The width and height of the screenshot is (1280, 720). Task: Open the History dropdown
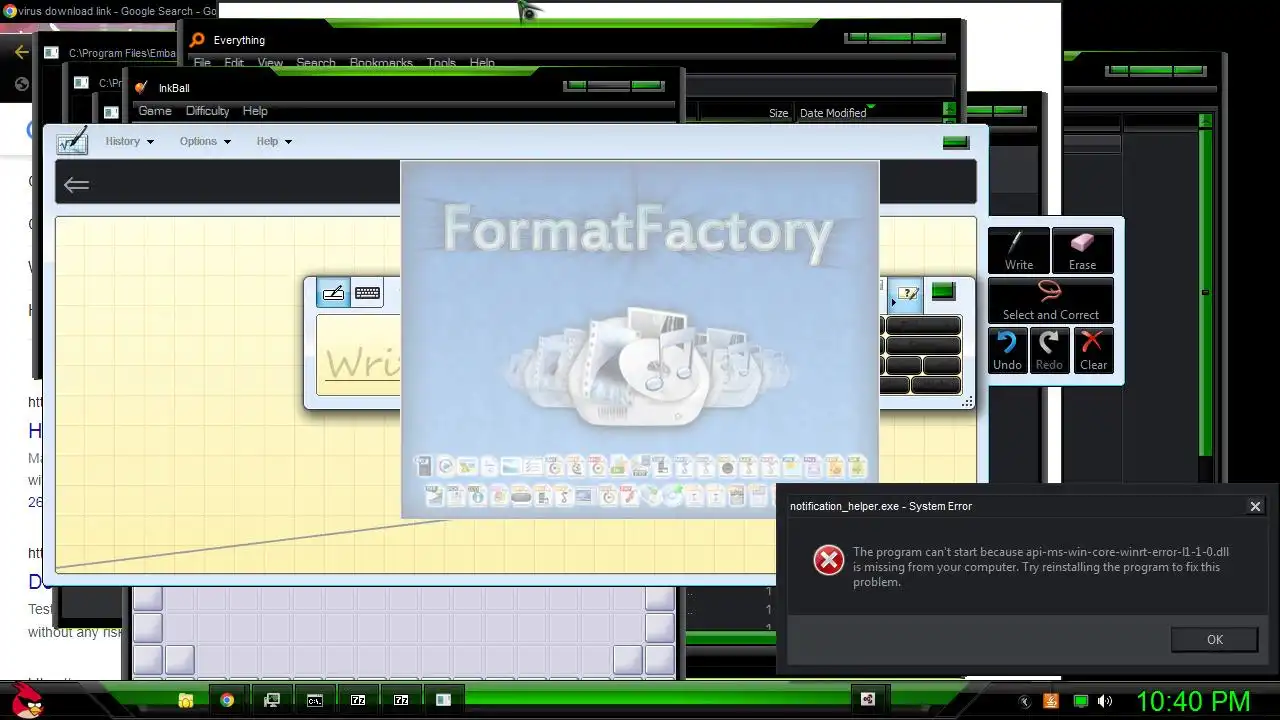[x=130, y=141]
